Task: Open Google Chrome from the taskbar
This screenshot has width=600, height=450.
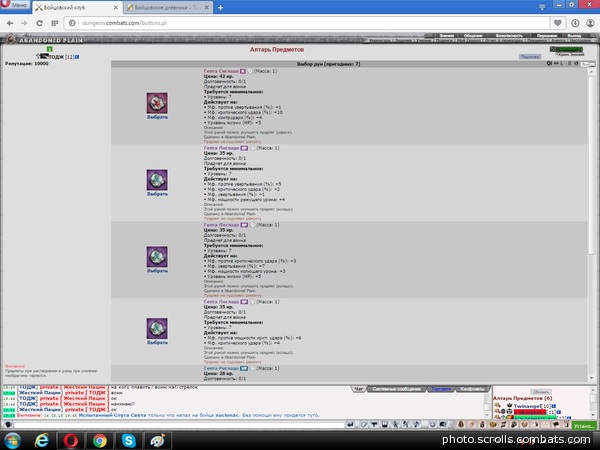Action: [100, 441]
